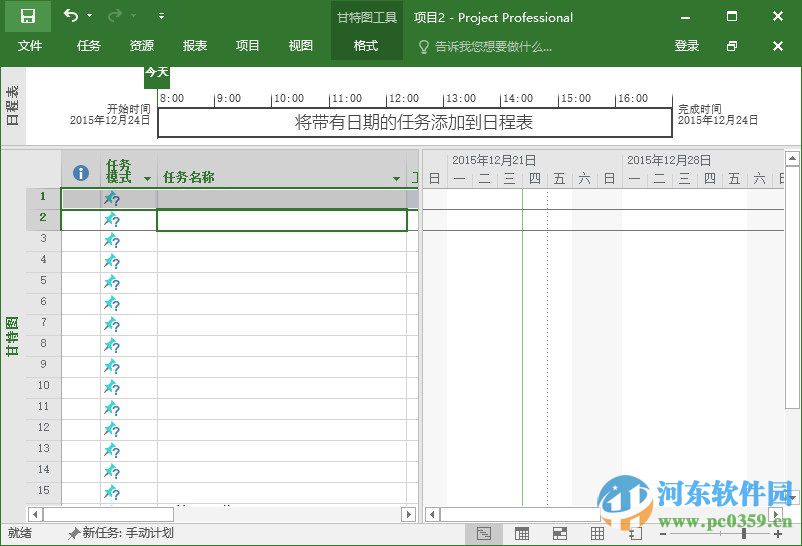
Task: Click the zoom out minus button
Action: [663, 534]
